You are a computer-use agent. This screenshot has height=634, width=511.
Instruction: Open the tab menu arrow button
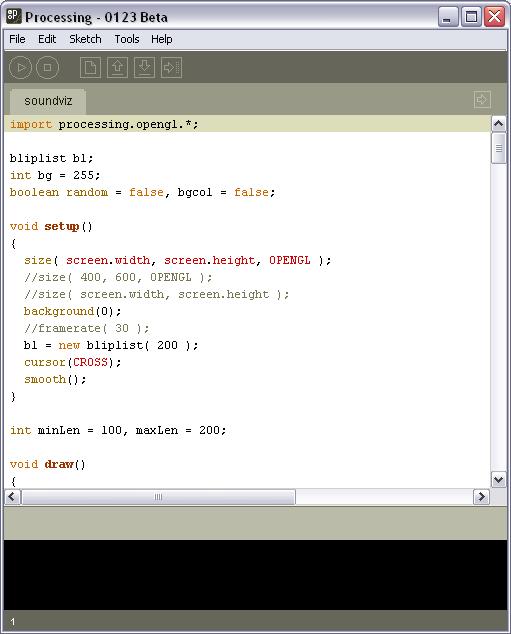click(x=482, y=99)
